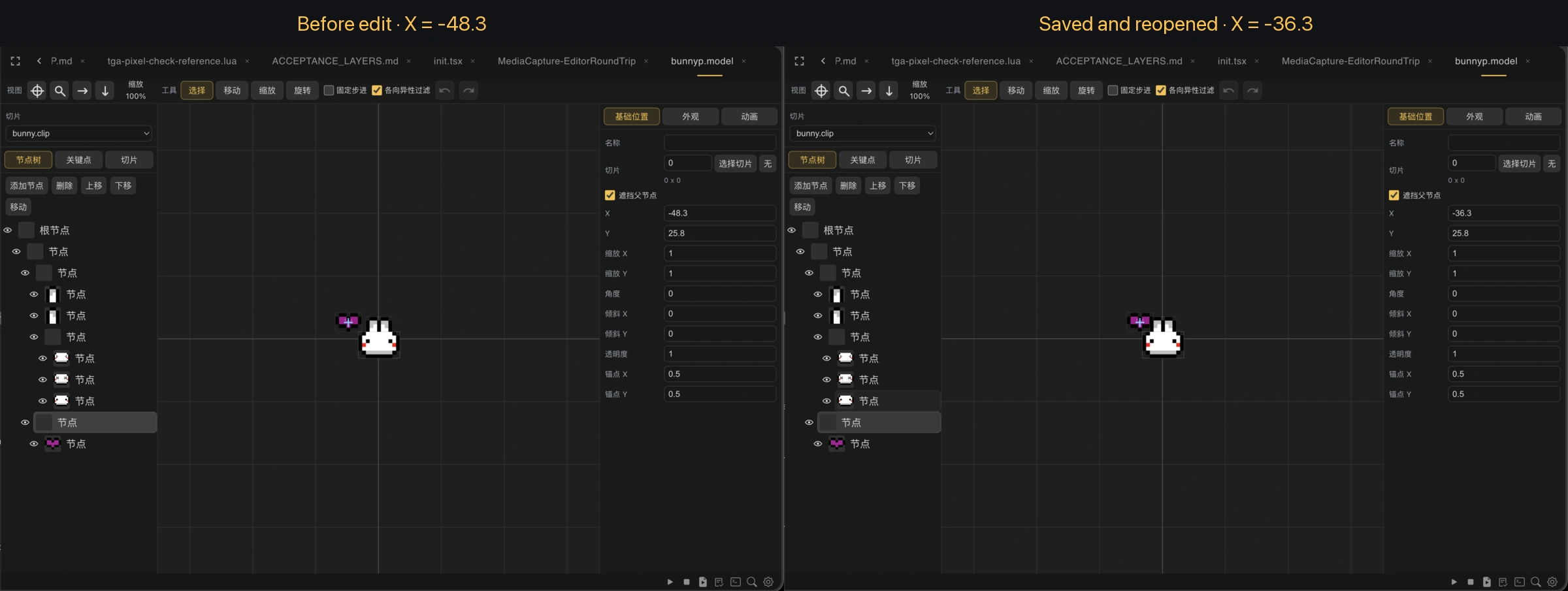1568x591 pixels.
Task: Switch to 关键点 tab in the left window
Action: coord(78,160)
